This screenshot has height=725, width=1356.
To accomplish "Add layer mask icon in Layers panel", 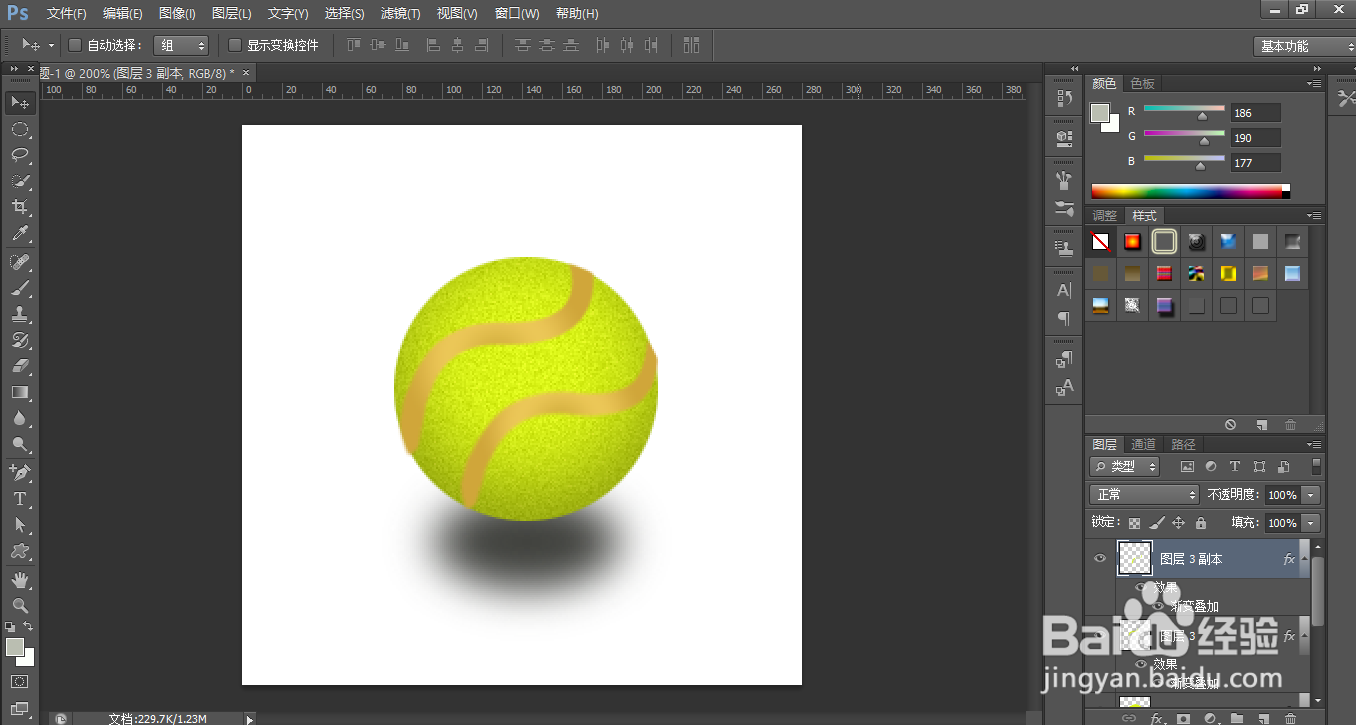I will pyautogui.click(x=1184, y=718).
